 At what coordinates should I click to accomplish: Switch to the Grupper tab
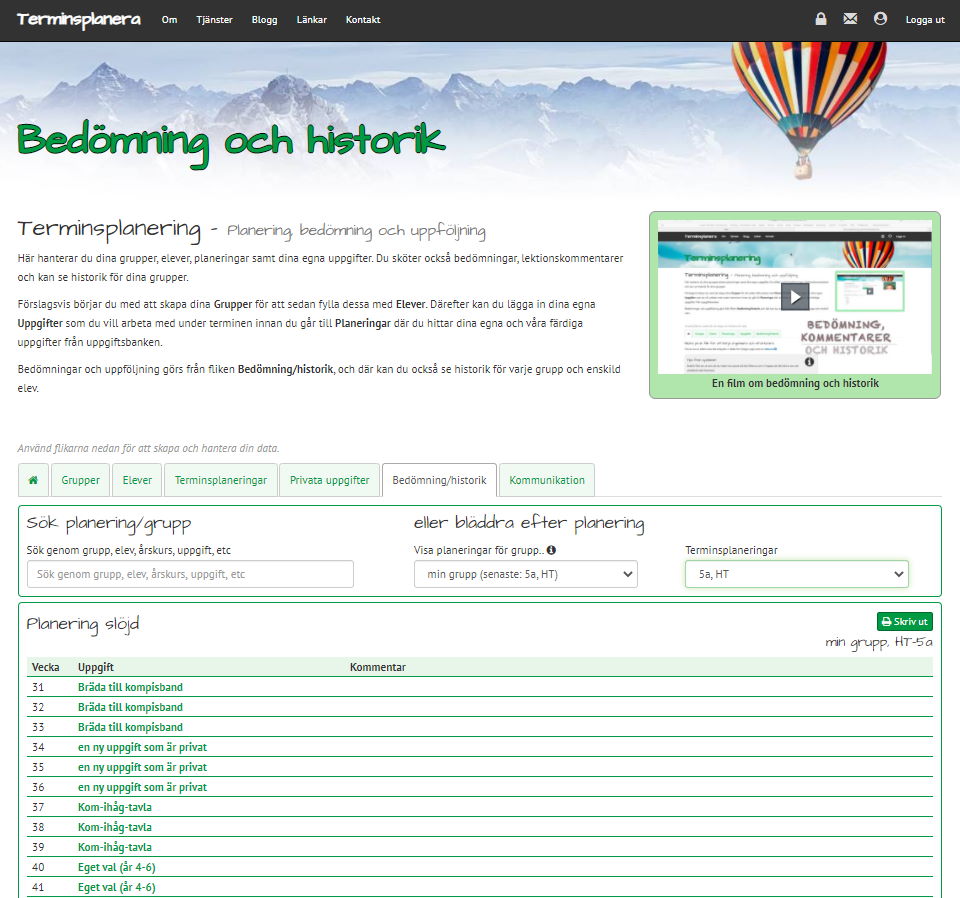click(81, 480)
